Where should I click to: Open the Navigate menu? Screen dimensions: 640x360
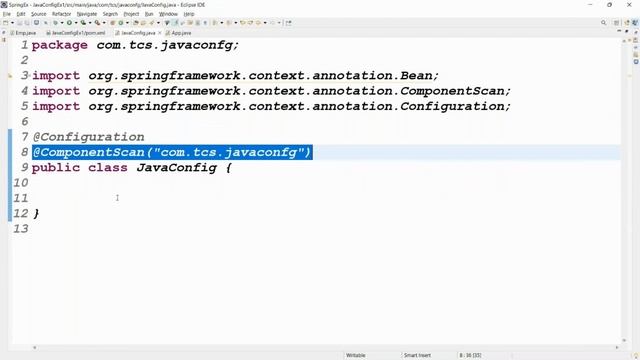87,14
